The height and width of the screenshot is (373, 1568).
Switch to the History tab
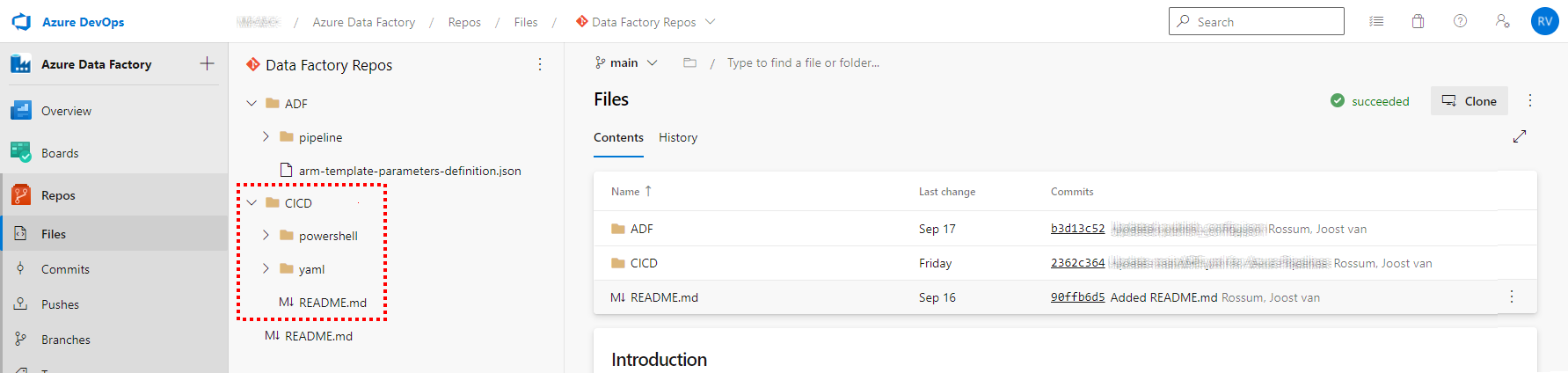678,137
